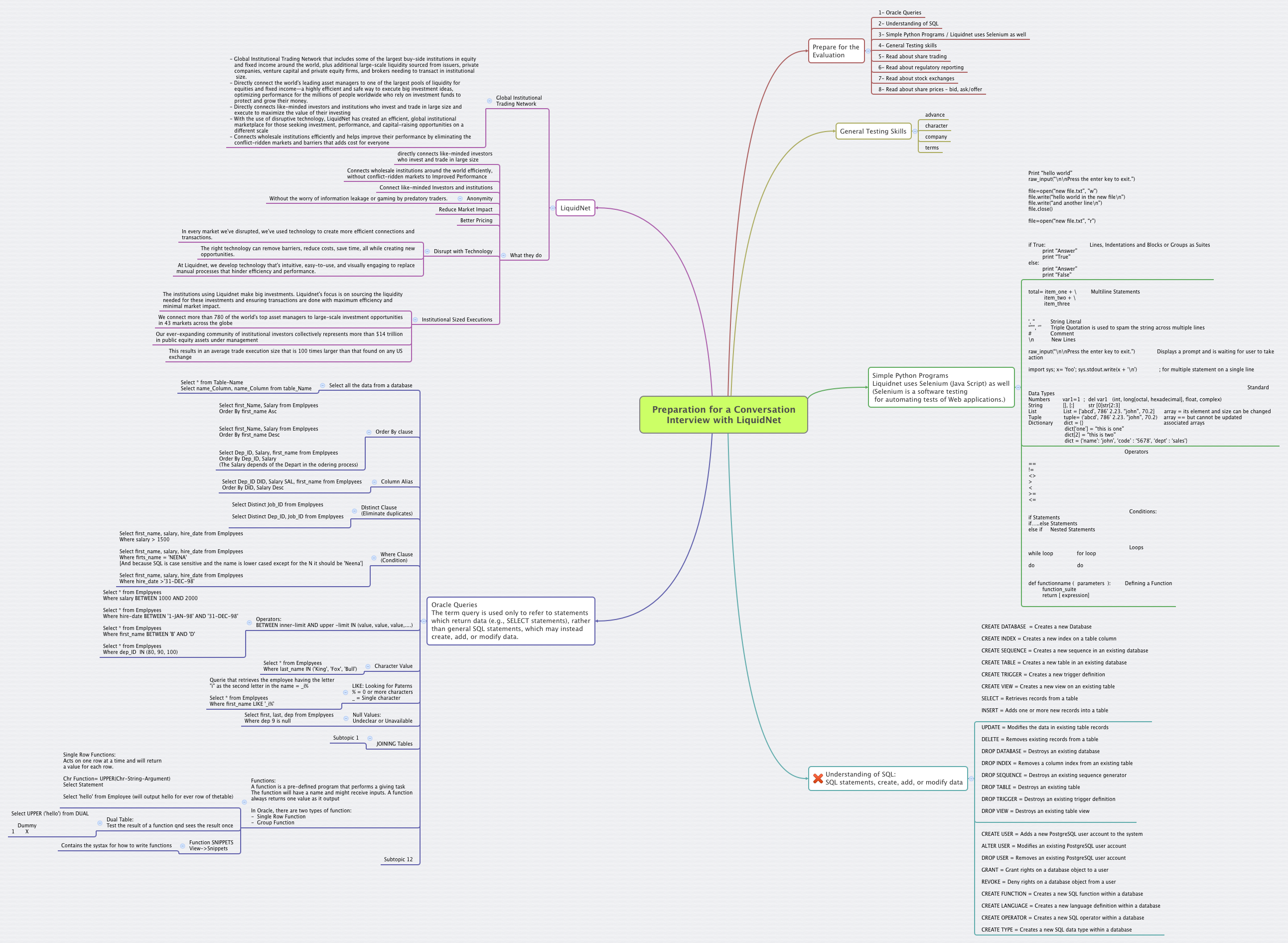Toggle the What they do branch closed
This screenshot has height=943, width=1288.
tap(503, 255)
